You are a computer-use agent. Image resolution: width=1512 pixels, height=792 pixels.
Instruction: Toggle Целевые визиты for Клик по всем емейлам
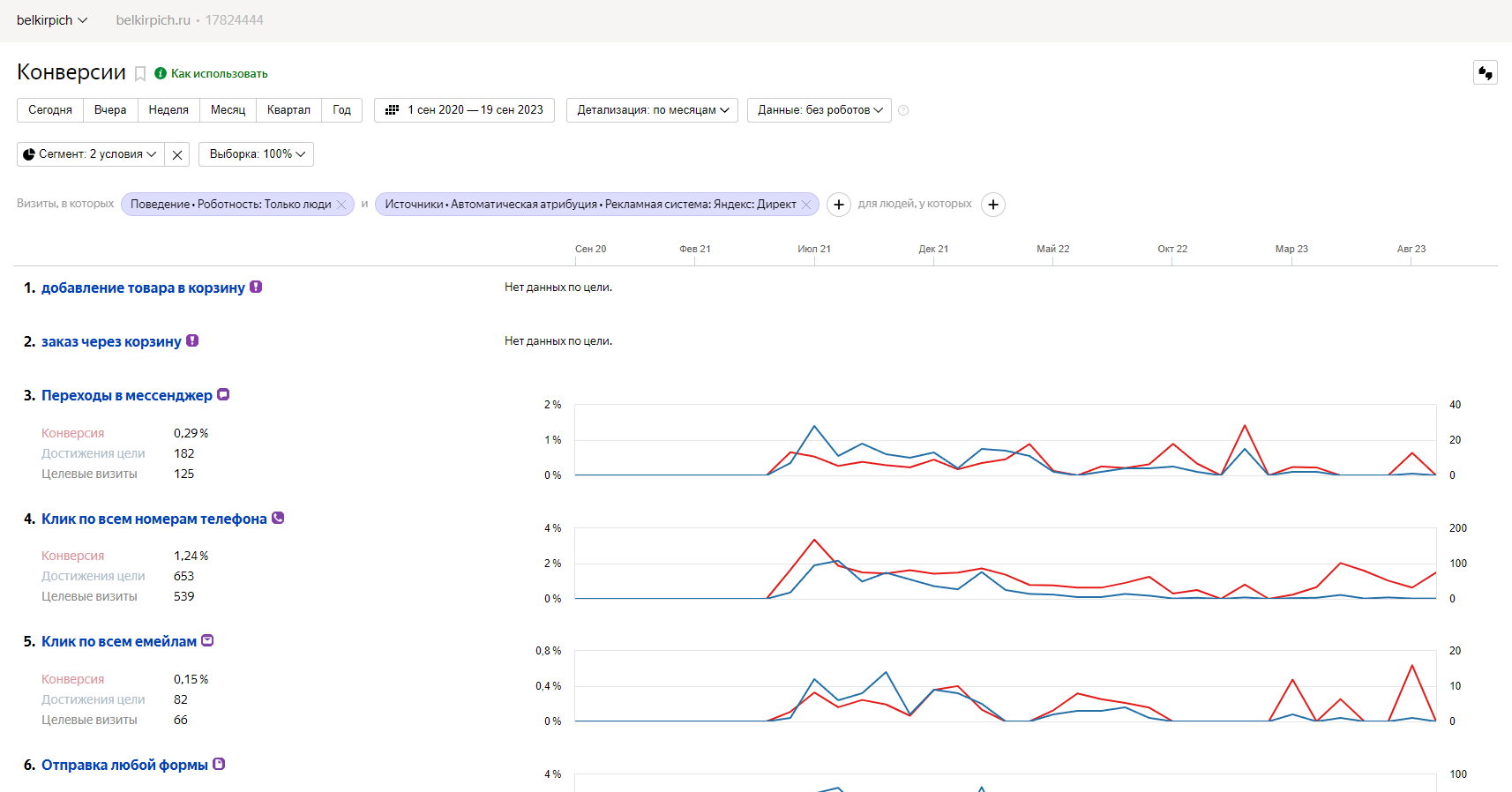pos(89,720)
